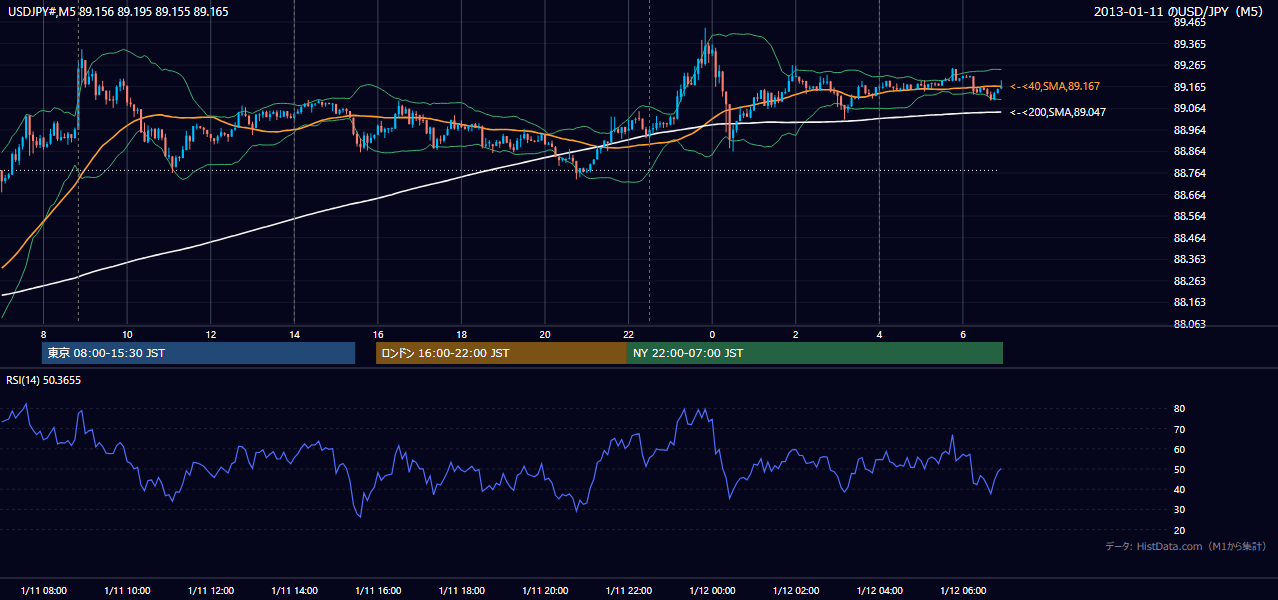Select the NY 22:00-07:00 JST session bar
This screenshot has height=600, width=1278.
pyautogui.click(x=815, y=353)
